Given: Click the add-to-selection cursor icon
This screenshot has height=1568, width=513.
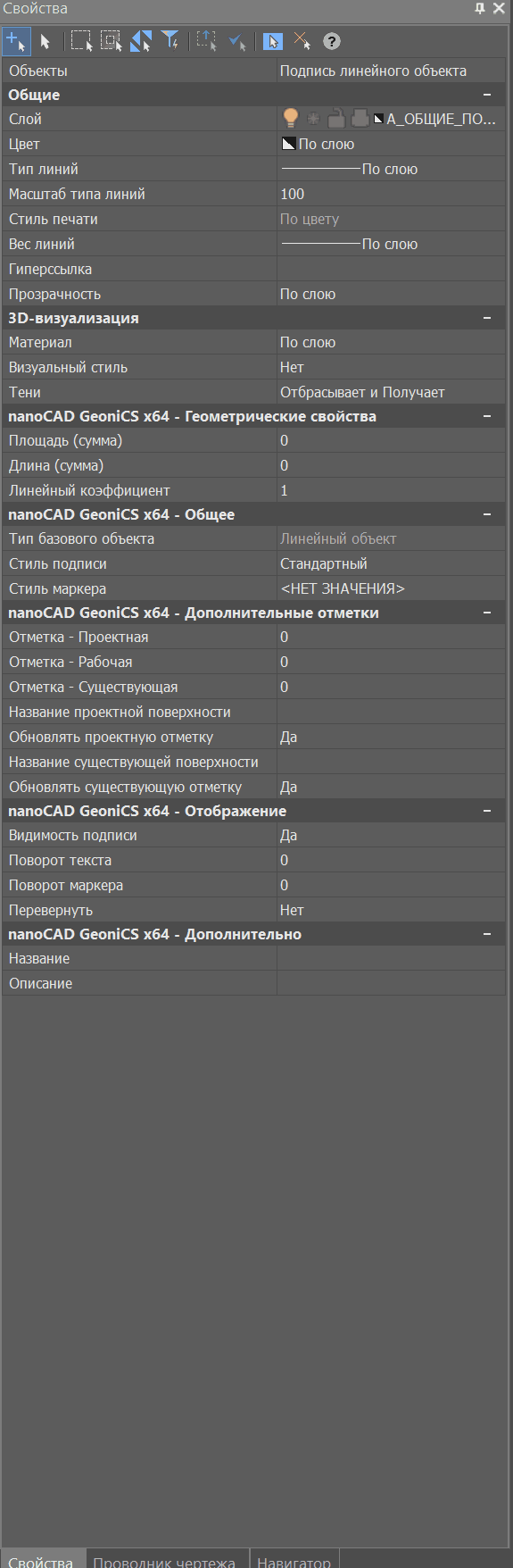Looking at the screenshot, I should tap(16, 41).
